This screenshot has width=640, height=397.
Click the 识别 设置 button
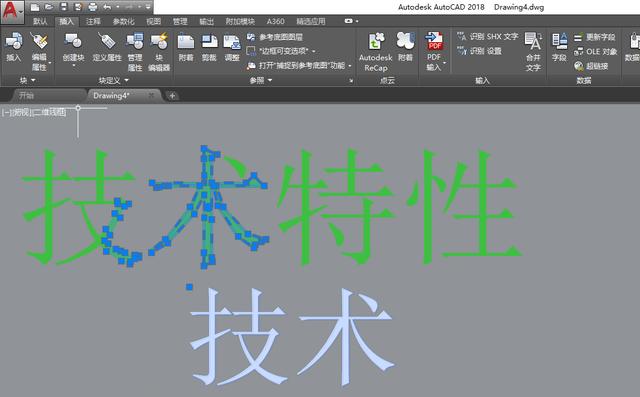pos(479,51)
